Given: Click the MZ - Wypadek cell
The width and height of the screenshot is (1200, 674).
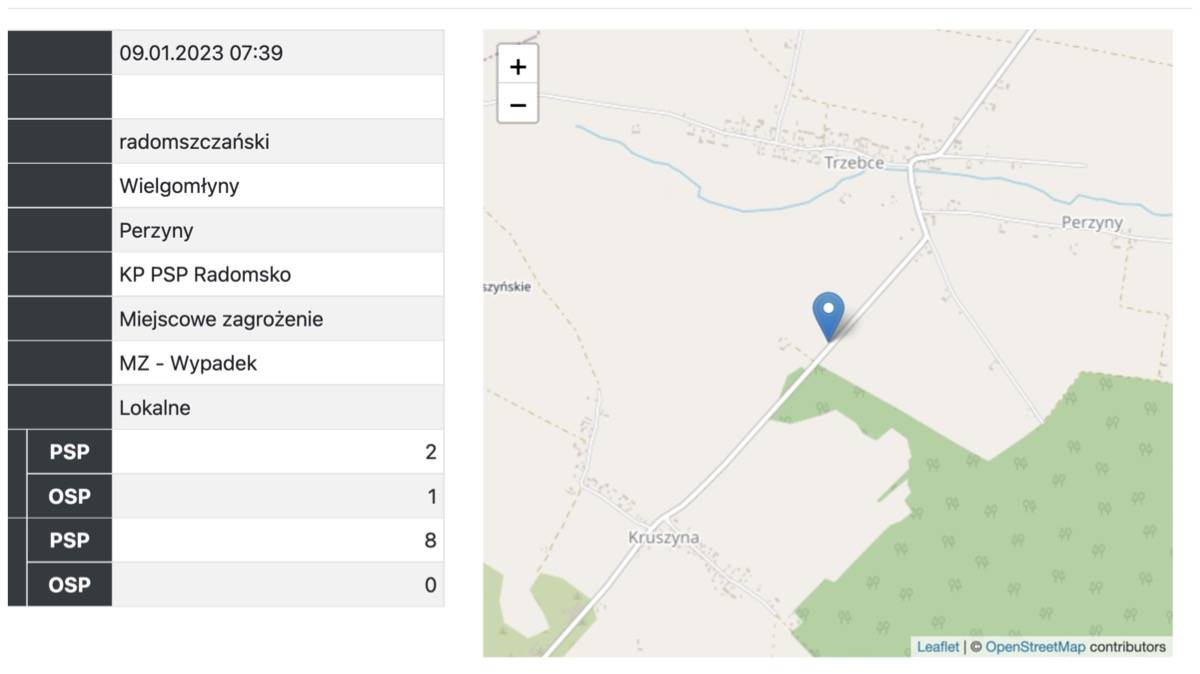Looking at the screenshot, I should (277, 364).
